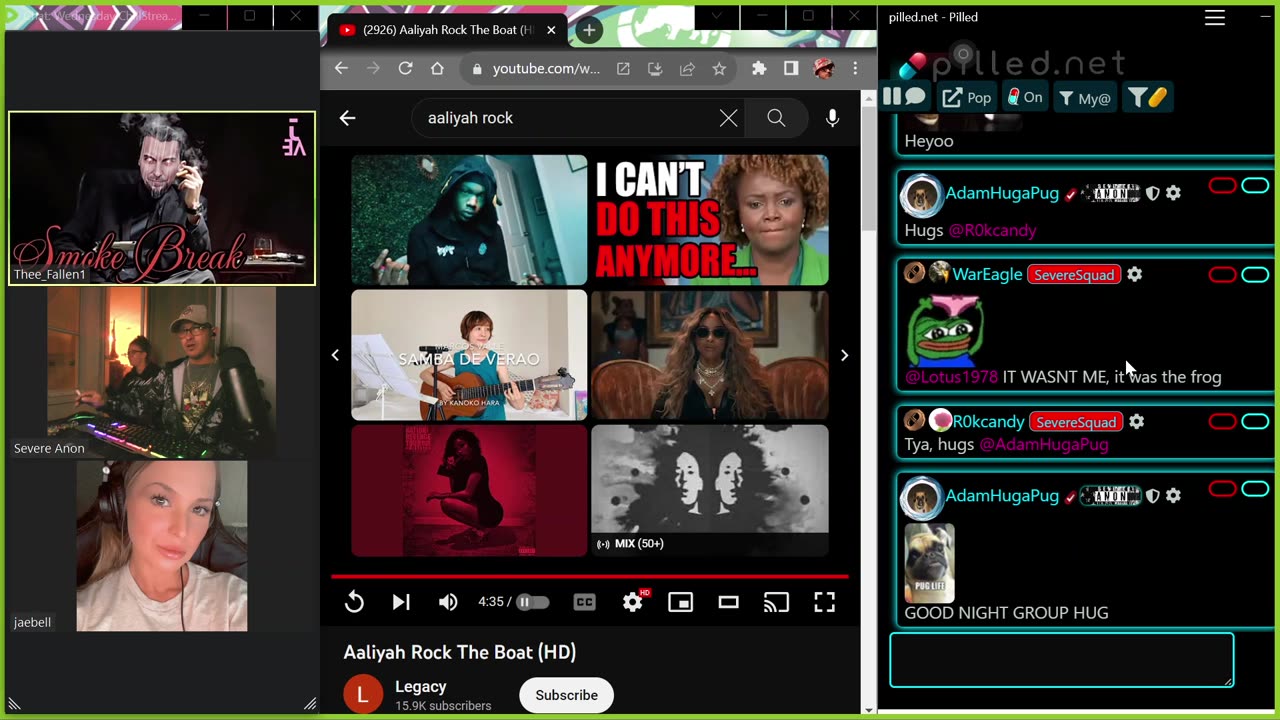The height and width of the screenshot is (720, 1280).
Task: Open the Chrome extensions menu
Action: (759, 68)
